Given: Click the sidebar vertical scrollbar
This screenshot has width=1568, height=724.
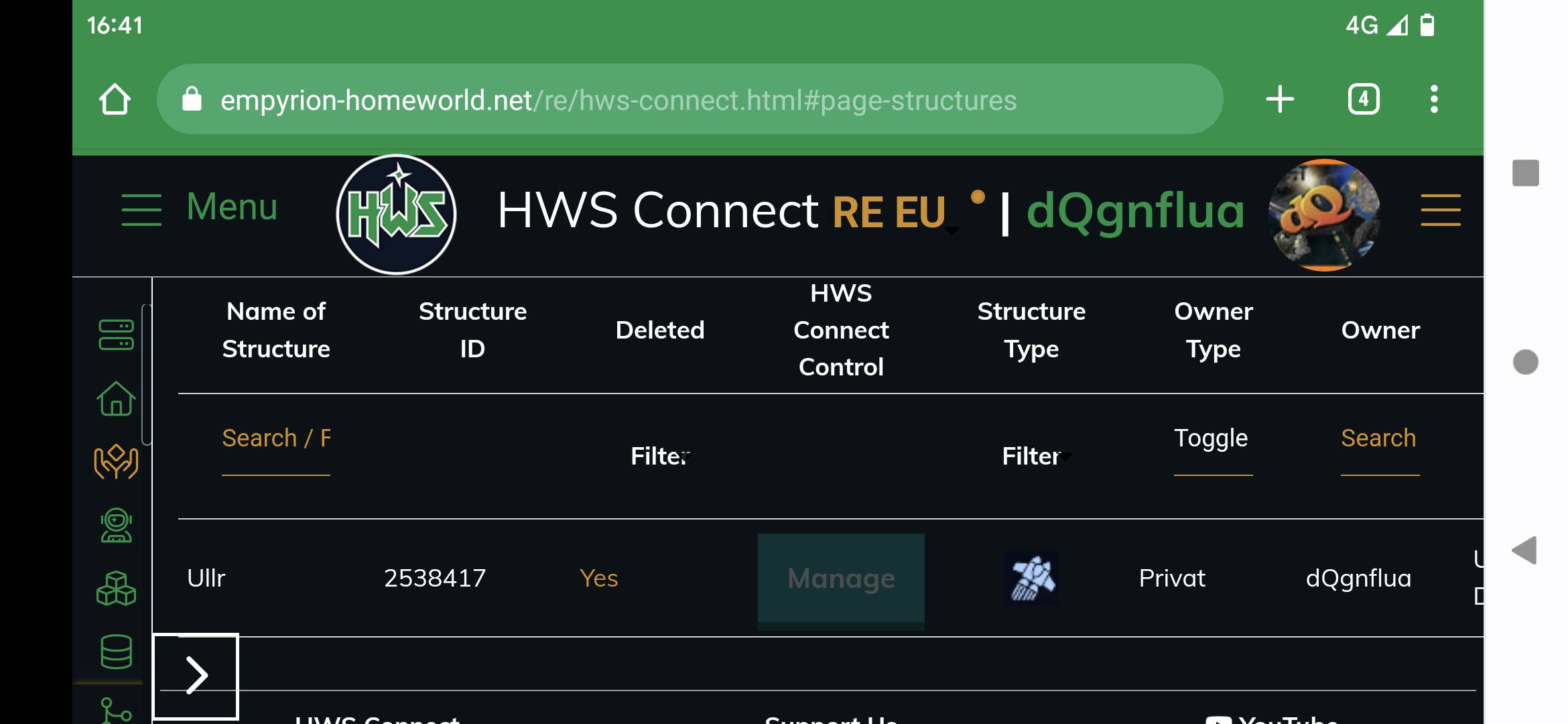Looking at the screenshot, I should tap(146, 374).
